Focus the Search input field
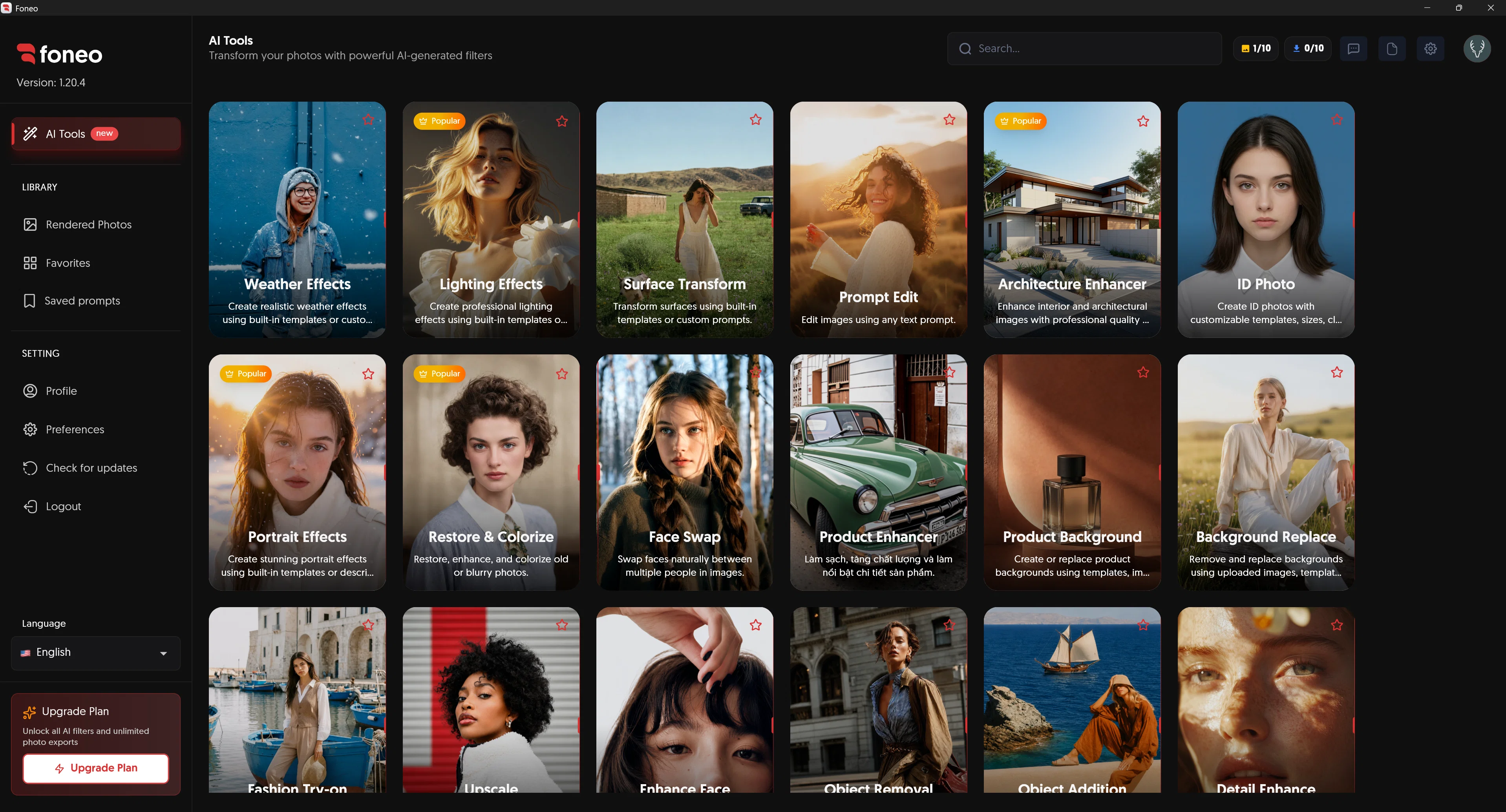The width and height of the screenshot is (1506, 812). (x=1084, y=49)
